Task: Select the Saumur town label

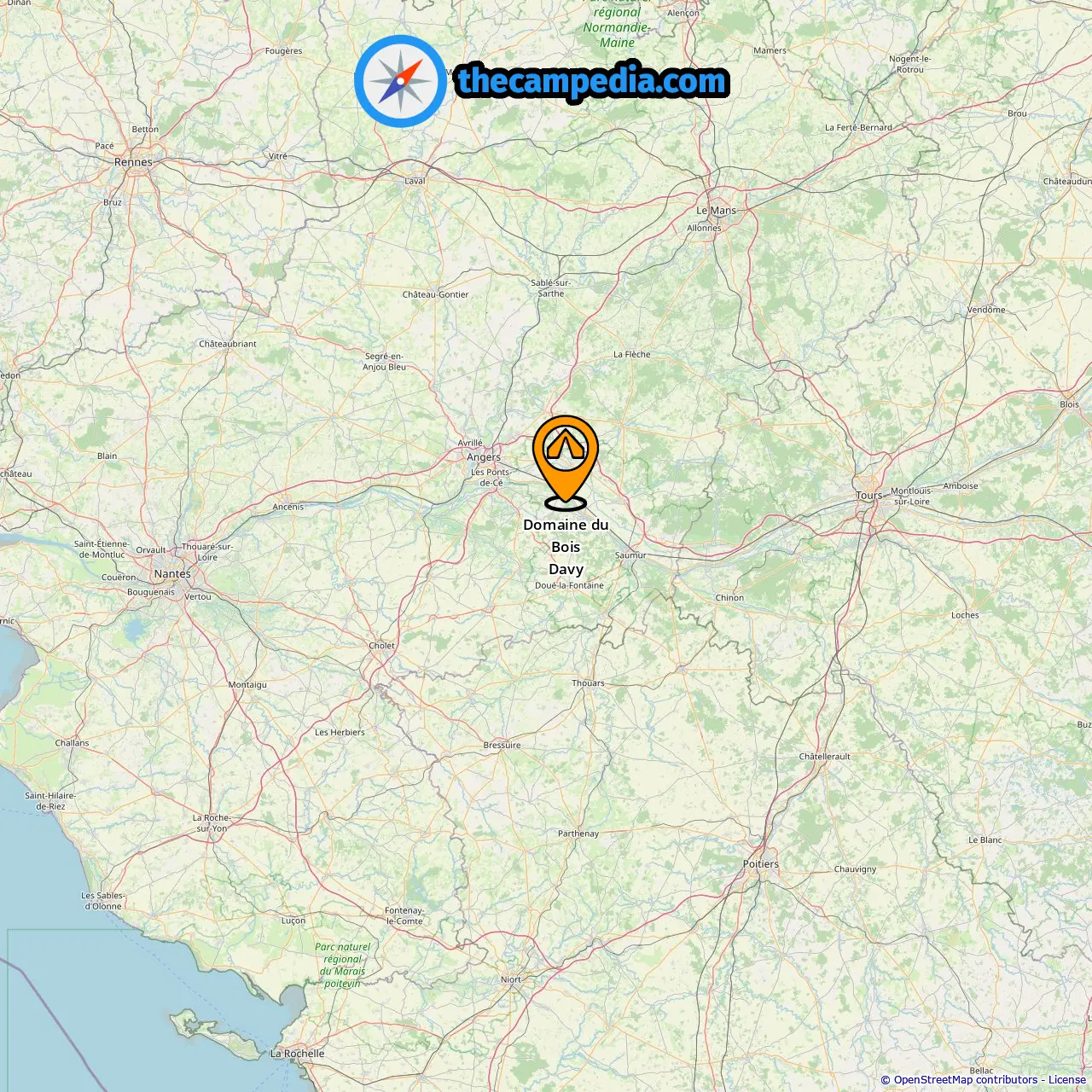Action: tap(630, 555)
